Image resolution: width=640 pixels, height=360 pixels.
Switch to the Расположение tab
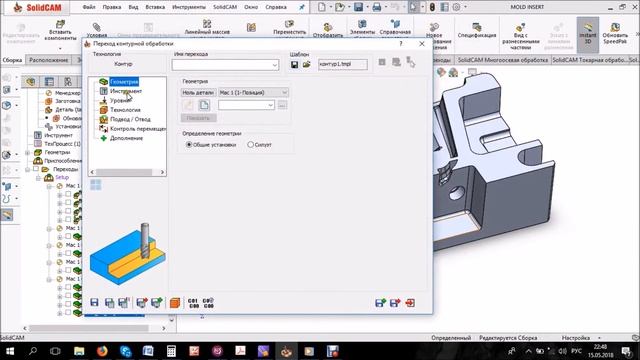[49, 60]
